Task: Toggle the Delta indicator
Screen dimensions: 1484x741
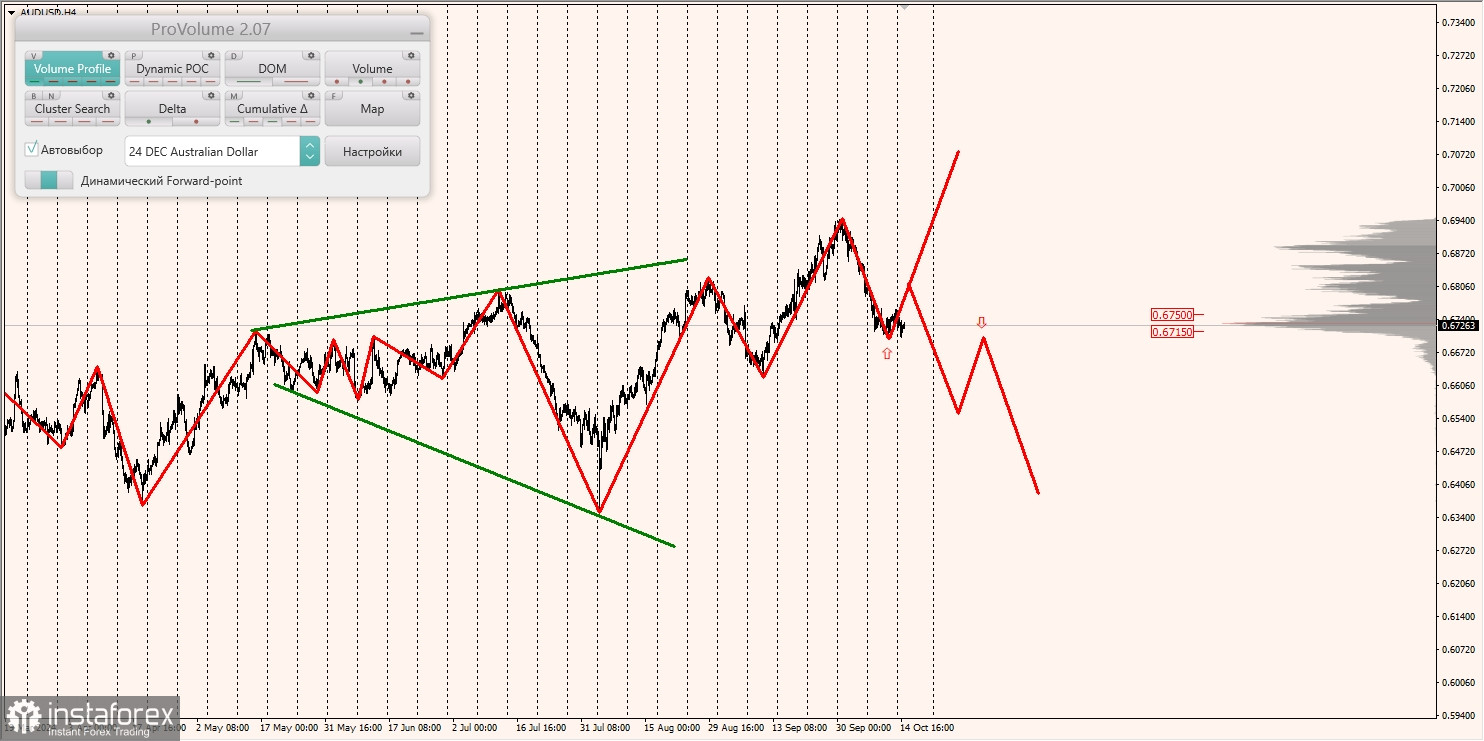Action: click(x=172, y=109)
